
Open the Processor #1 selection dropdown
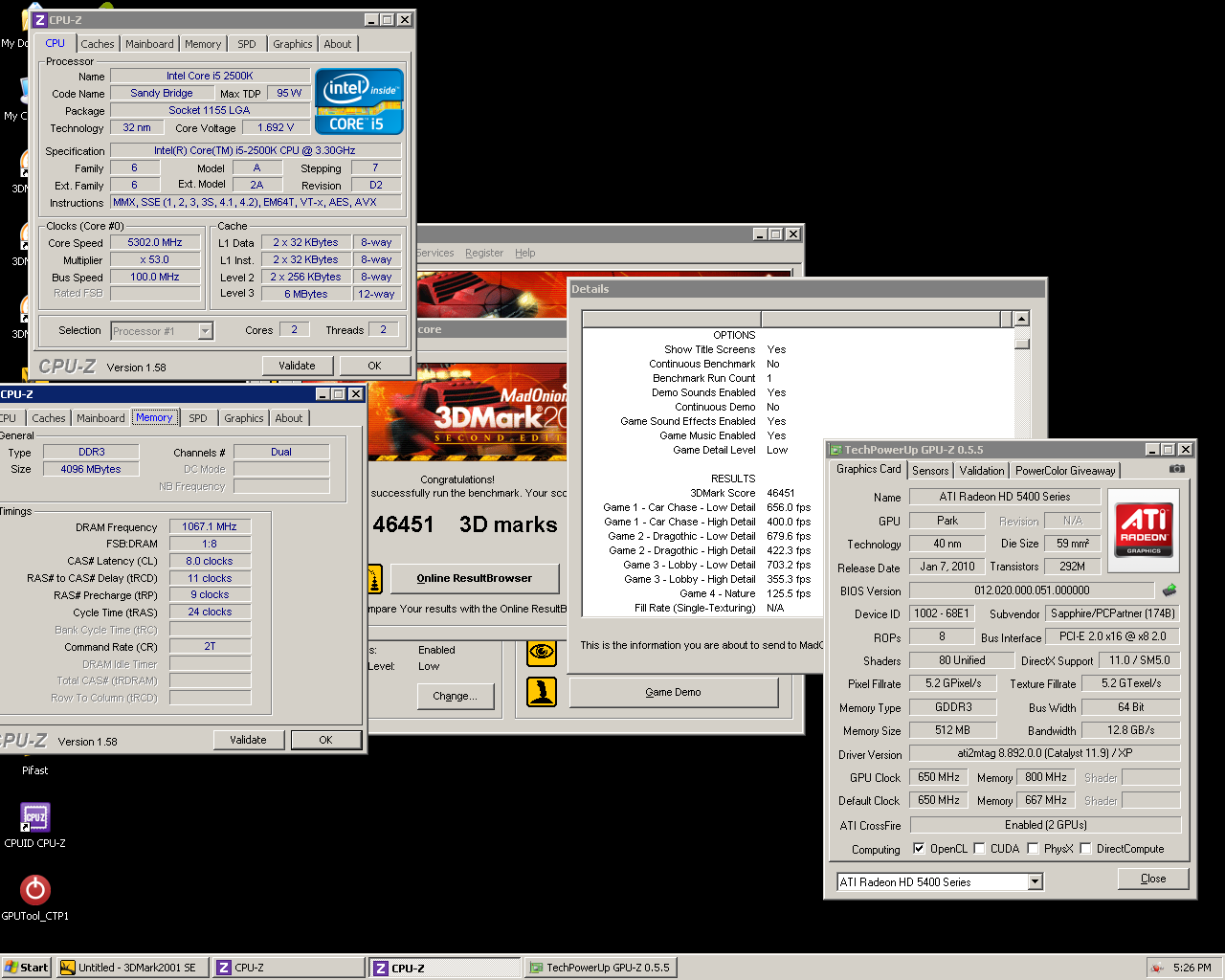tap(205, 331)
